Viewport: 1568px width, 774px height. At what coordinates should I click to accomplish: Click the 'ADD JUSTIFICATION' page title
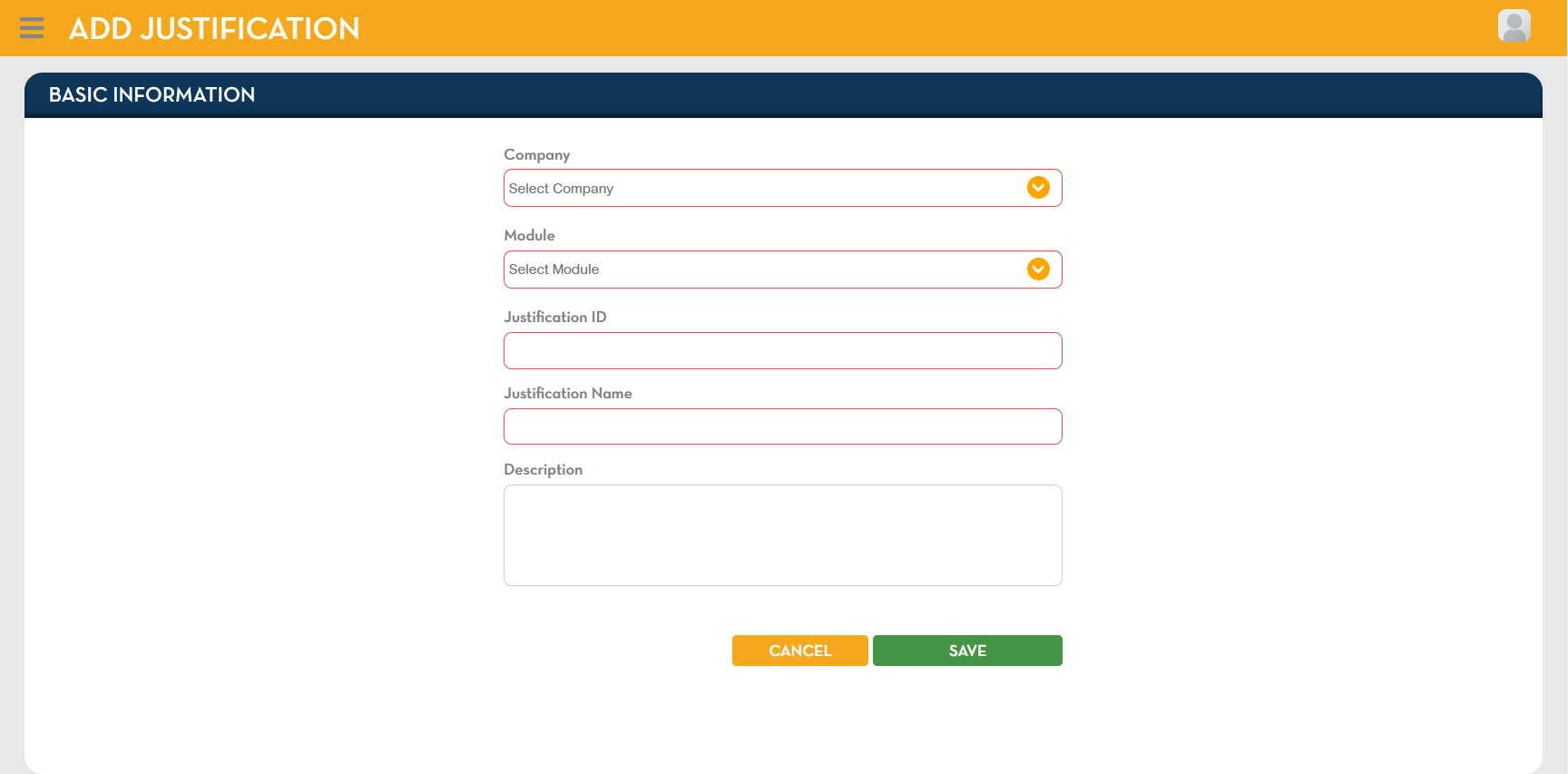click(x=214, y=28)
